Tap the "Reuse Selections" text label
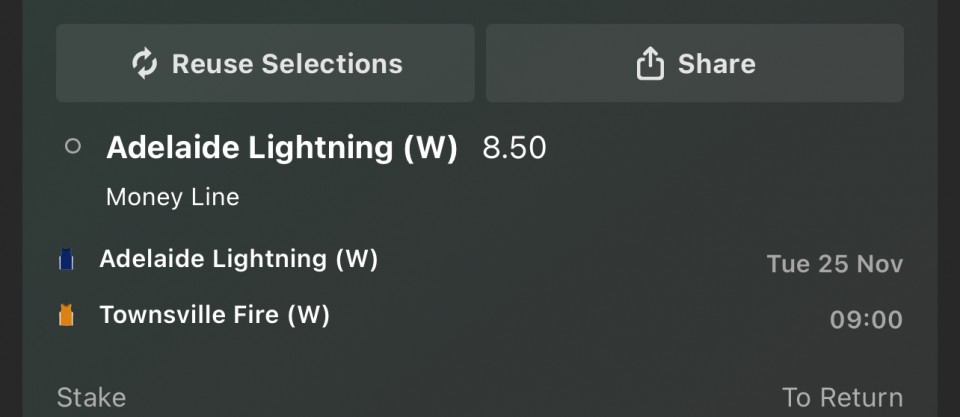Screen dimensions: 960x417 [287, 64]
